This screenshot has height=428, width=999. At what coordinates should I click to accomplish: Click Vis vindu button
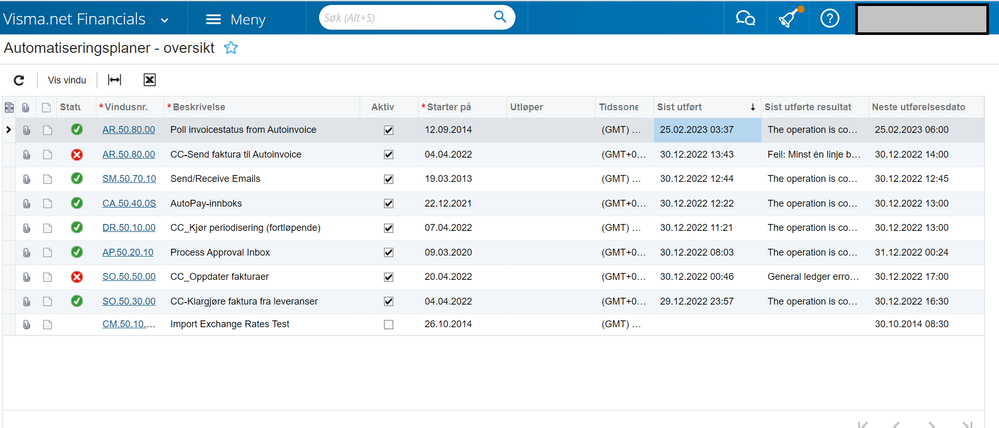coord(67,80)
